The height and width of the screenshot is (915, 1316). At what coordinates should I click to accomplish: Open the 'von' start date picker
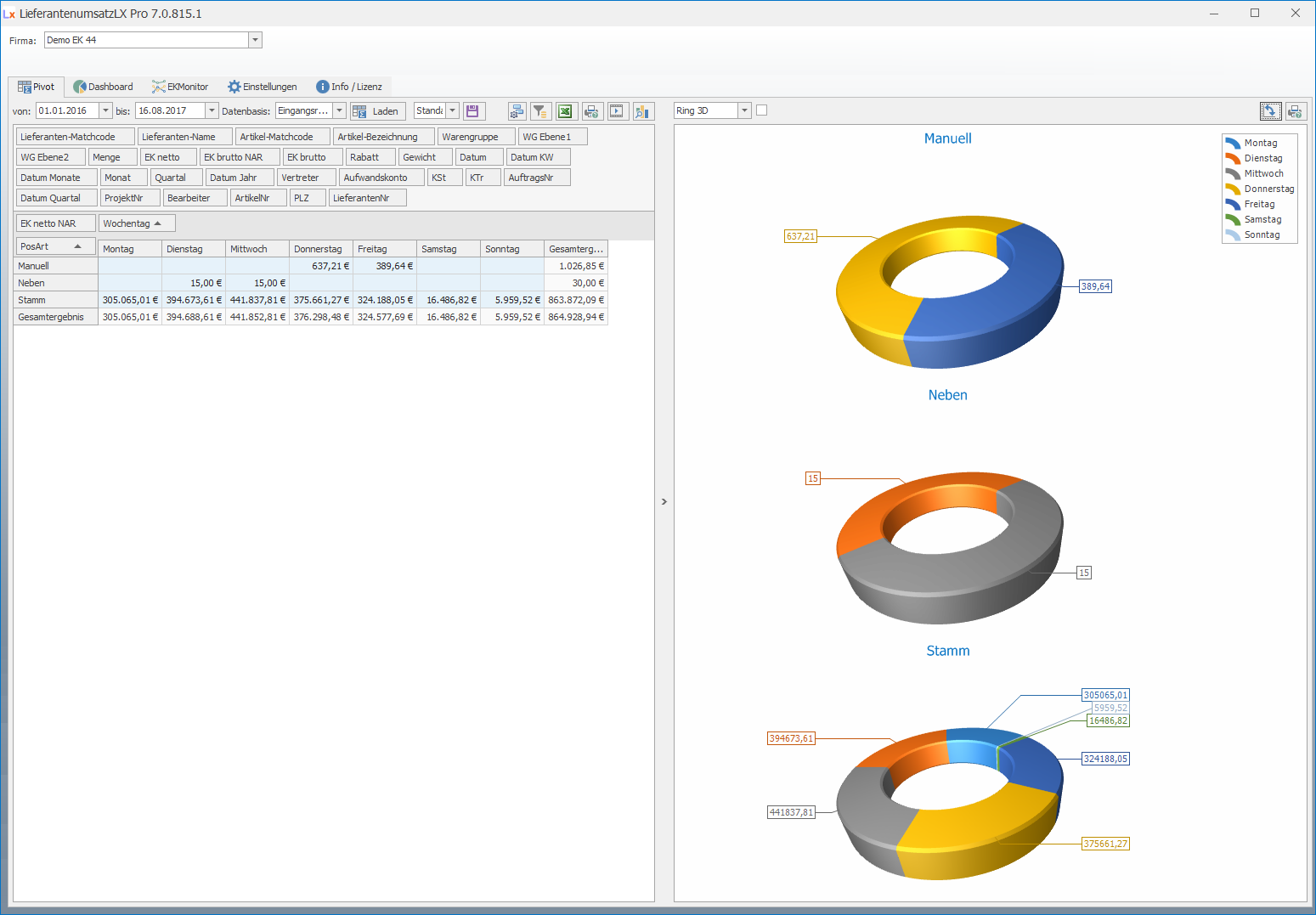pos(105,110)
